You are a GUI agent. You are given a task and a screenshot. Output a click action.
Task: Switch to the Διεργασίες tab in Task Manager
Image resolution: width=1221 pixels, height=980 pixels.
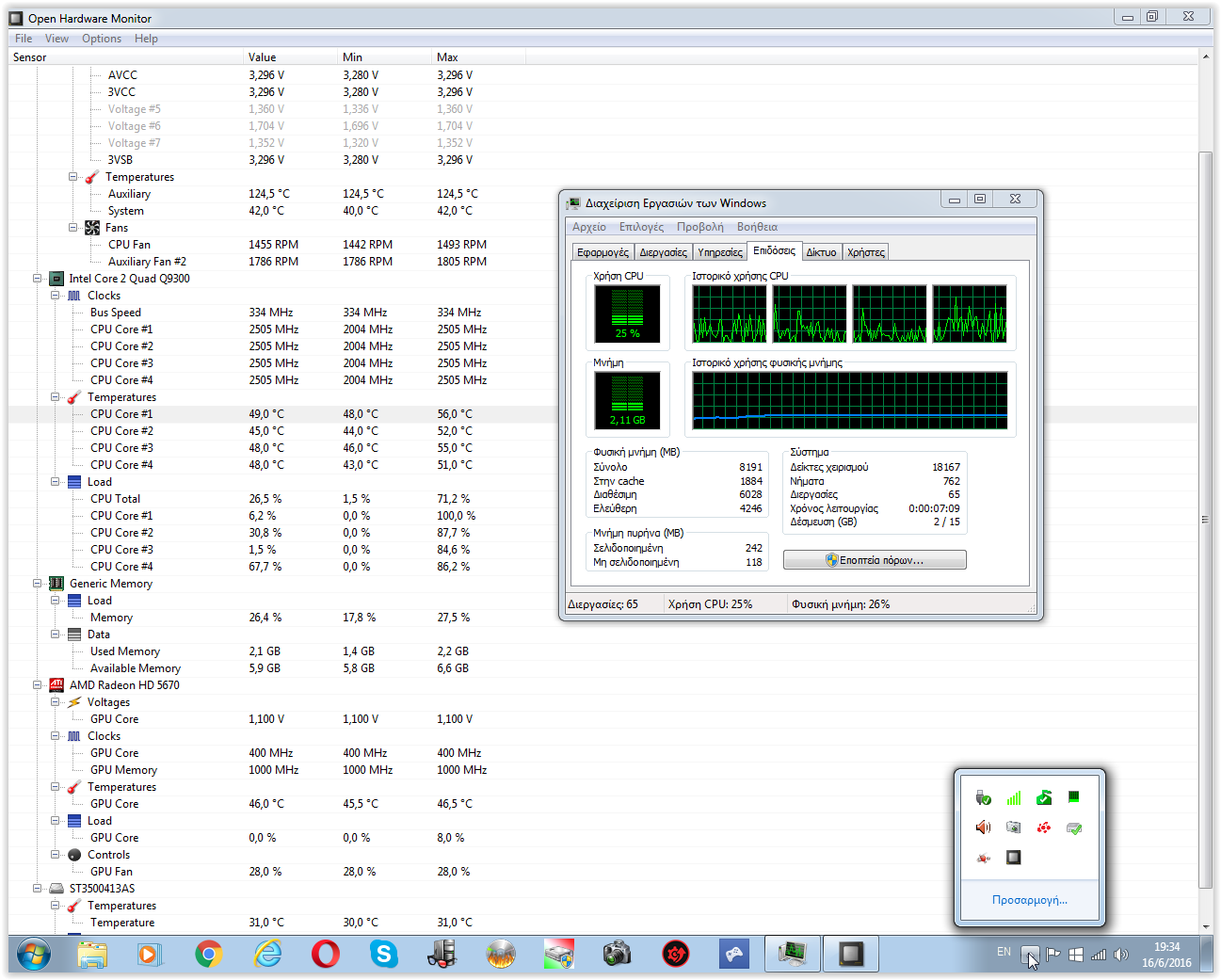coord(664,252)
